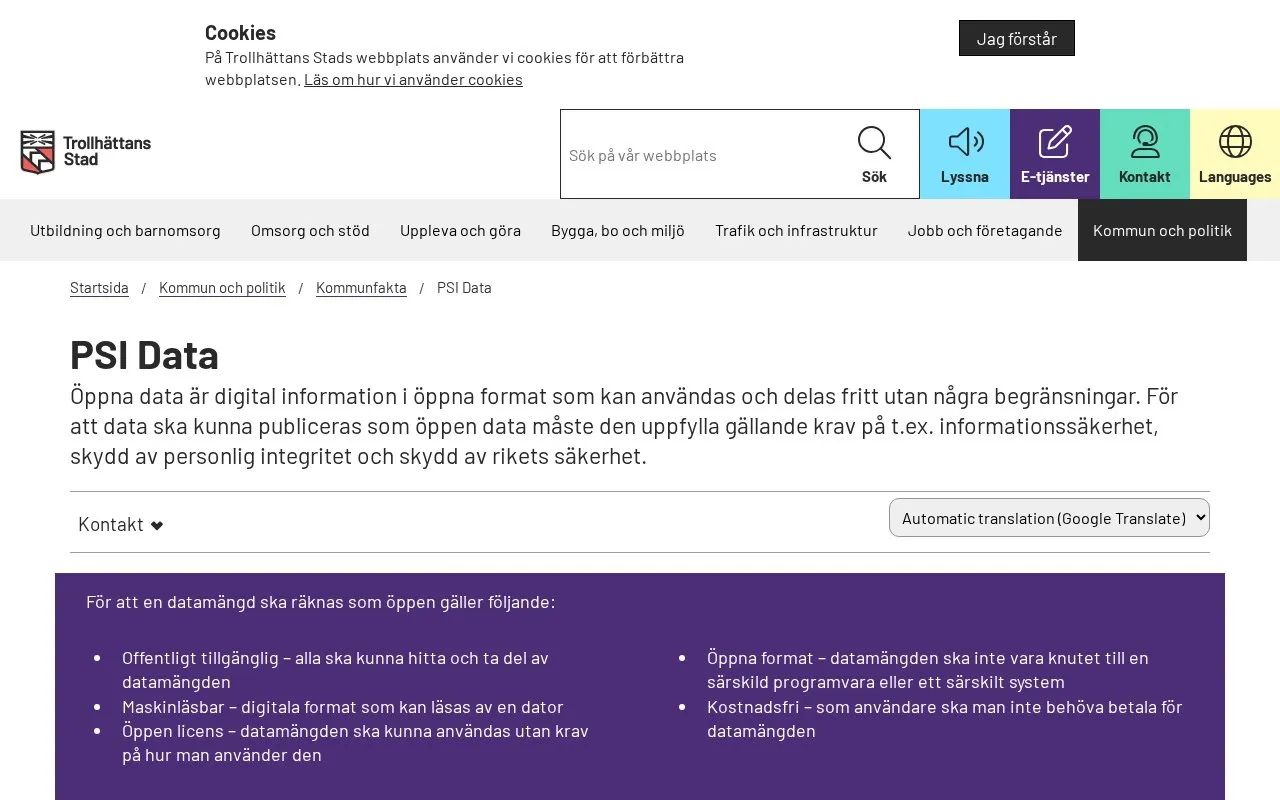This screenshot has width=1280, height=800.
Task: Select Kommun och politik menu item
Action: pyautogui.click(x=1162, y=230)
